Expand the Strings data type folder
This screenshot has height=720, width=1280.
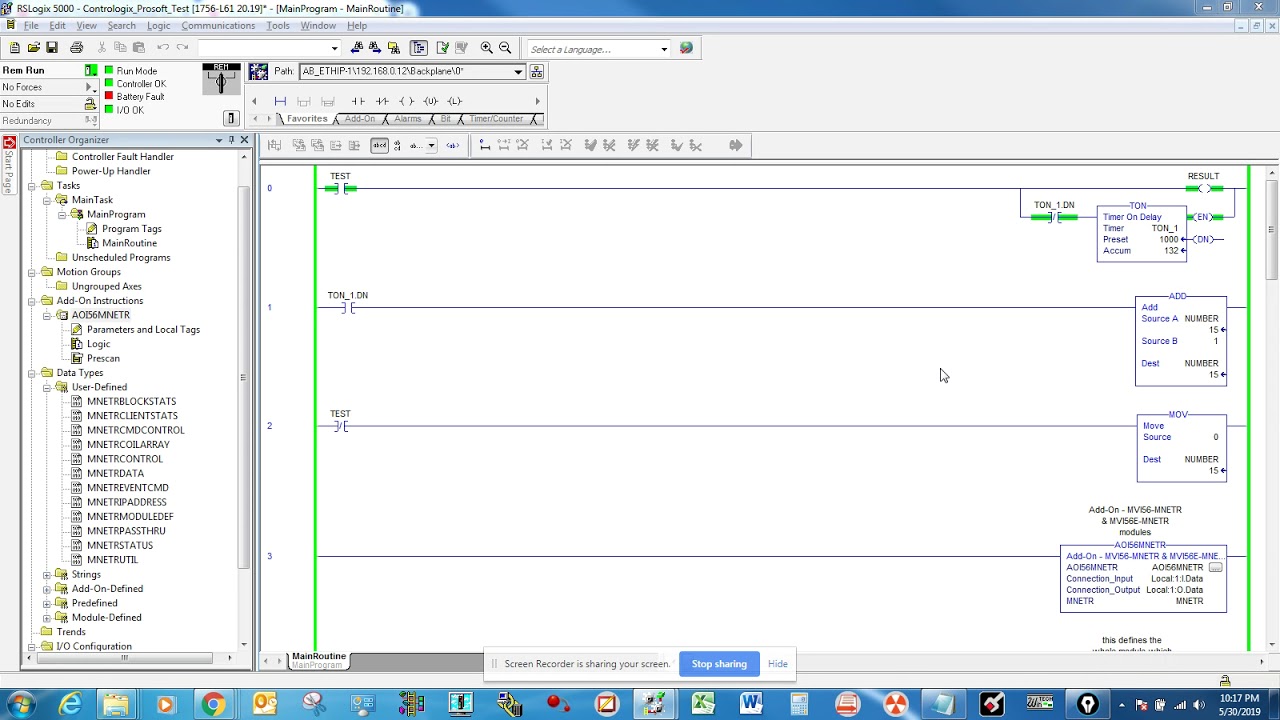[x=47, y=575]
